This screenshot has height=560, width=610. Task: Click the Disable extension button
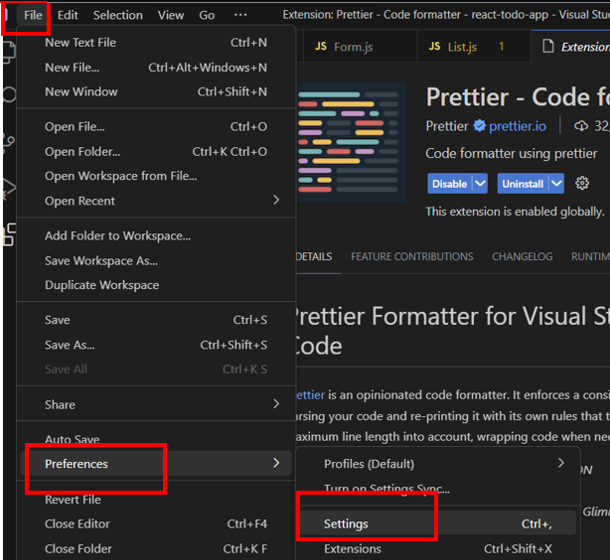pyautogui.click(x=449, y=184)
